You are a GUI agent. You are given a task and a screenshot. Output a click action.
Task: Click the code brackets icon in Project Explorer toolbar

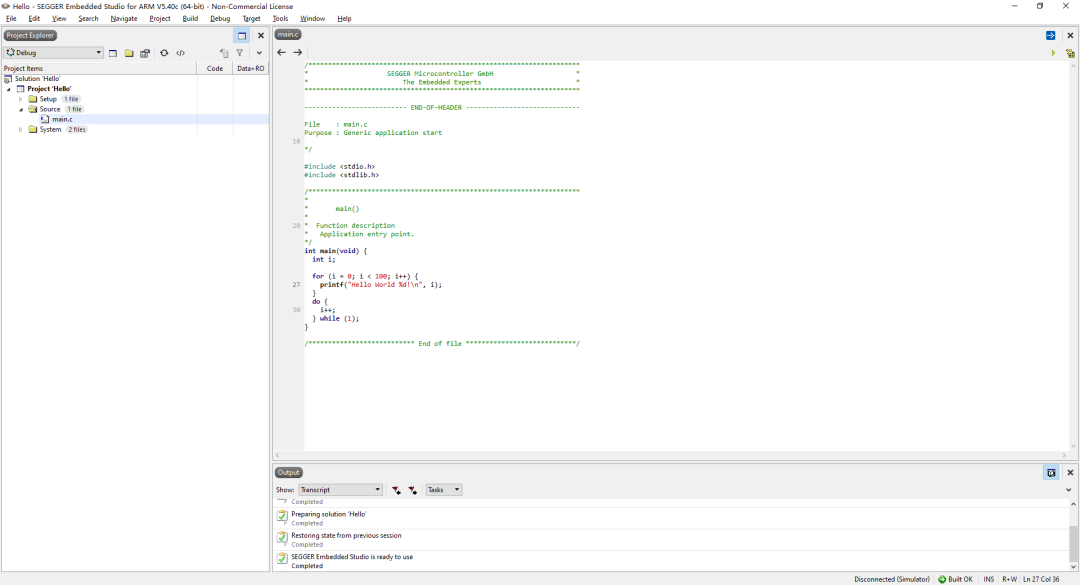180,53
